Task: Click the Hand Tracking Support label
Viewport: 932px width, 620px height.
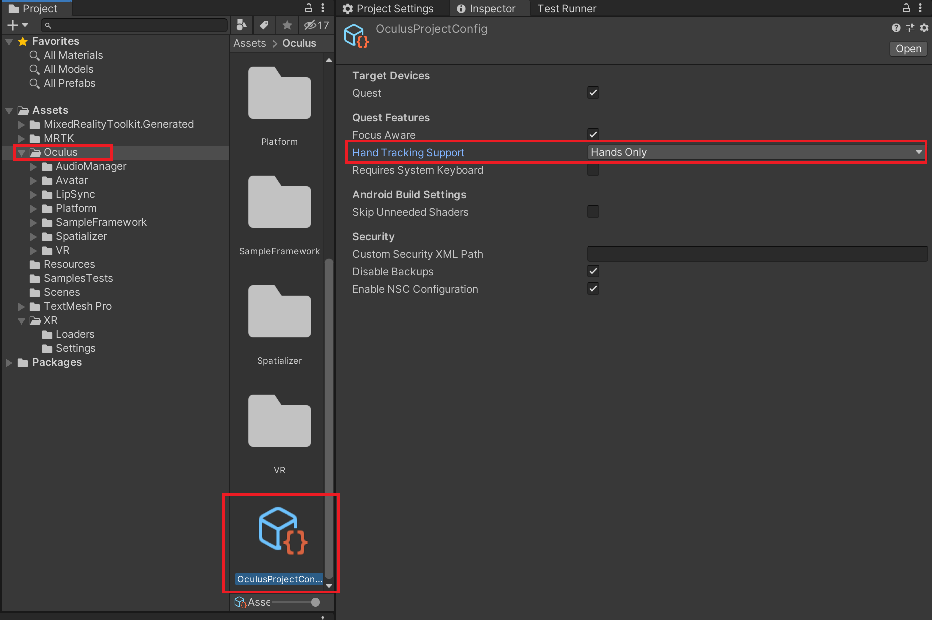Action: pyautogui.click(x=408, y=152)
